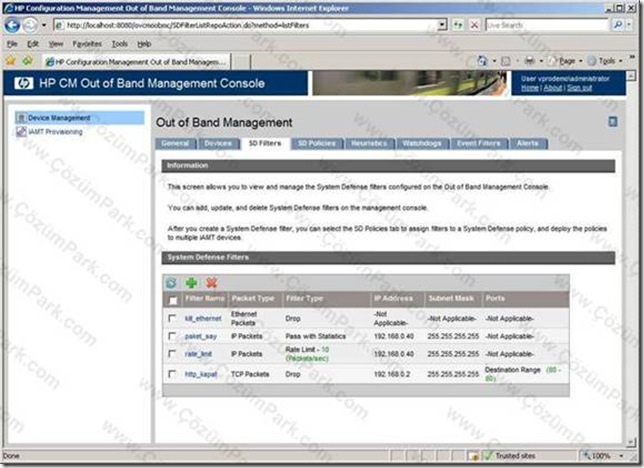This screenshot has width=644, height=468.
Task: Click the Packet Type column header
Action: click(253, 299)
